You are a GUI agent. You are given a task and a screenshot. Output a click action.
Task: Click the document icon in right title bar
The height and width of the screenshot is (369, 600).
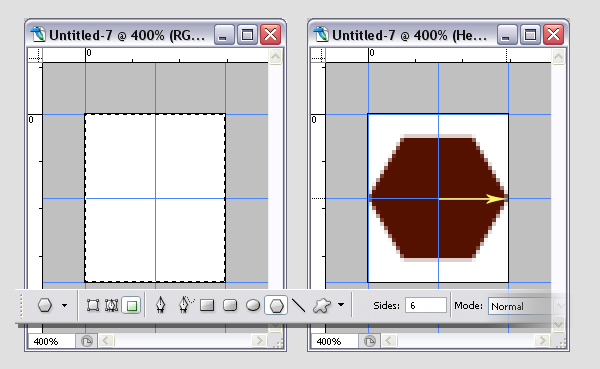coord(321,34)
